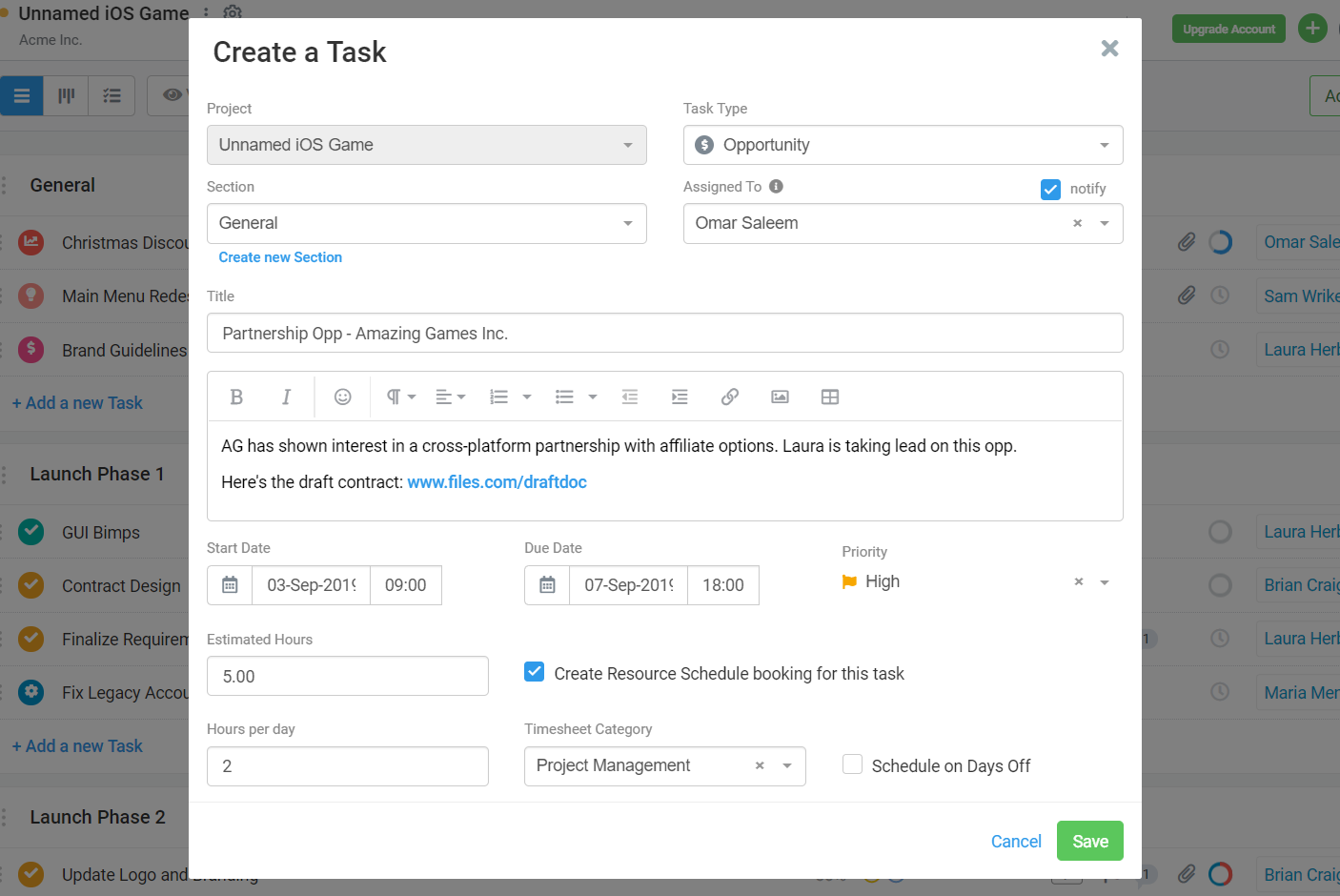The width and height of the screenshot is (1340, 896).
Task: Open the Start Date calendar picker
Action: [x=229, y=584]
